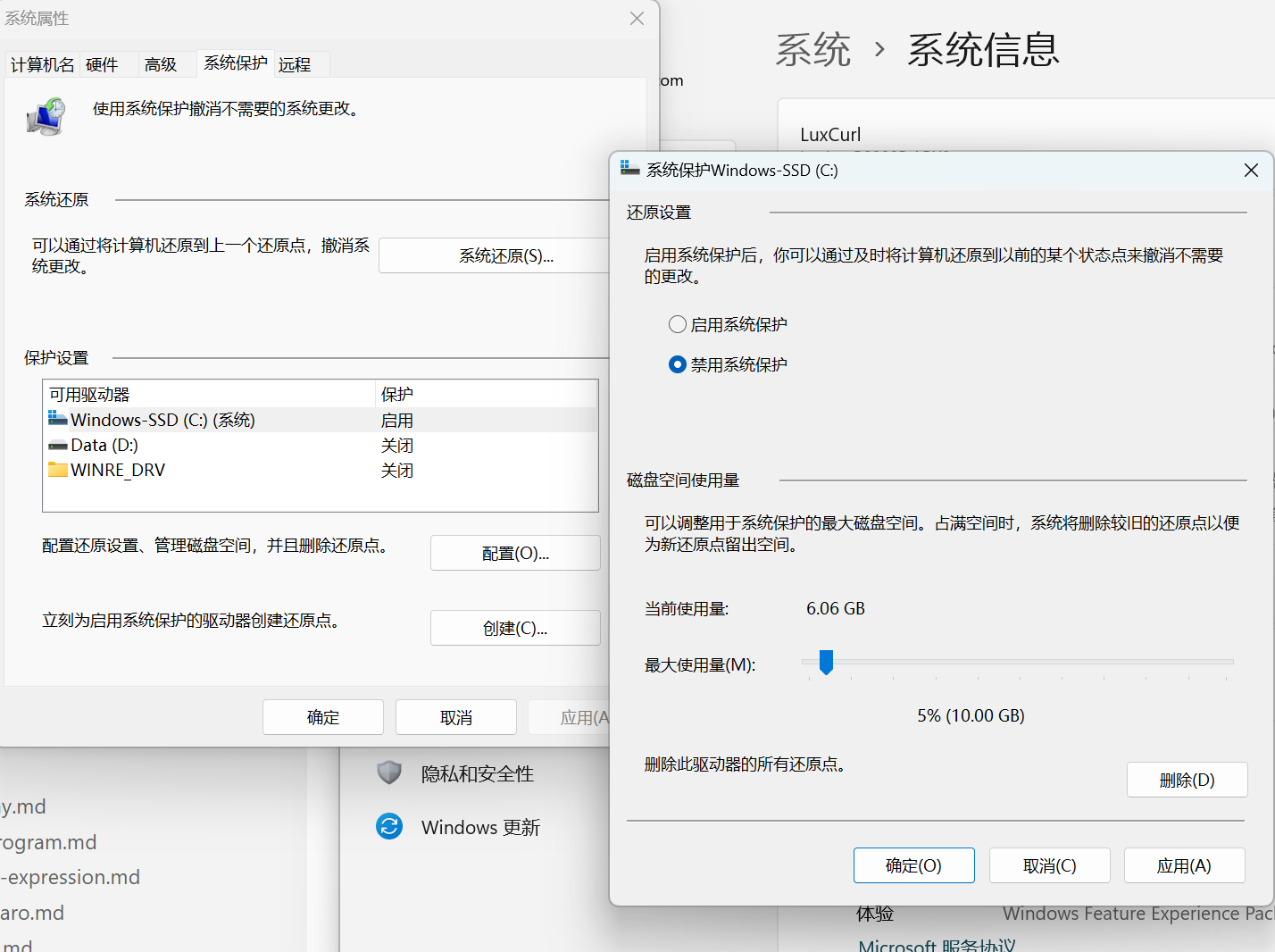This screenshot has width=1275, height=952.
Task: Open 隐私和安全性 via its shield icon
Action: (389, 772)
